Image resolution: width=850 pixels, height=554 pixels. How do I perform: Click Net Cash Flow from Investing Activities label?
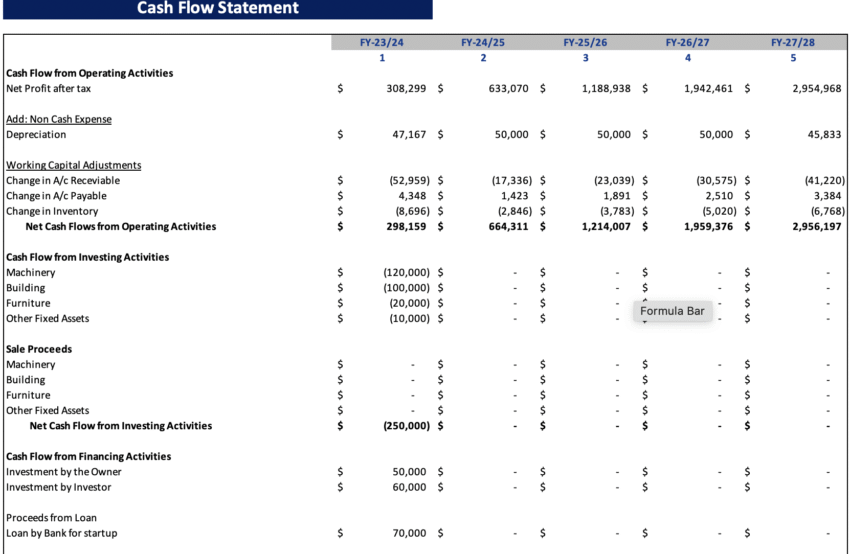[120, 426]
